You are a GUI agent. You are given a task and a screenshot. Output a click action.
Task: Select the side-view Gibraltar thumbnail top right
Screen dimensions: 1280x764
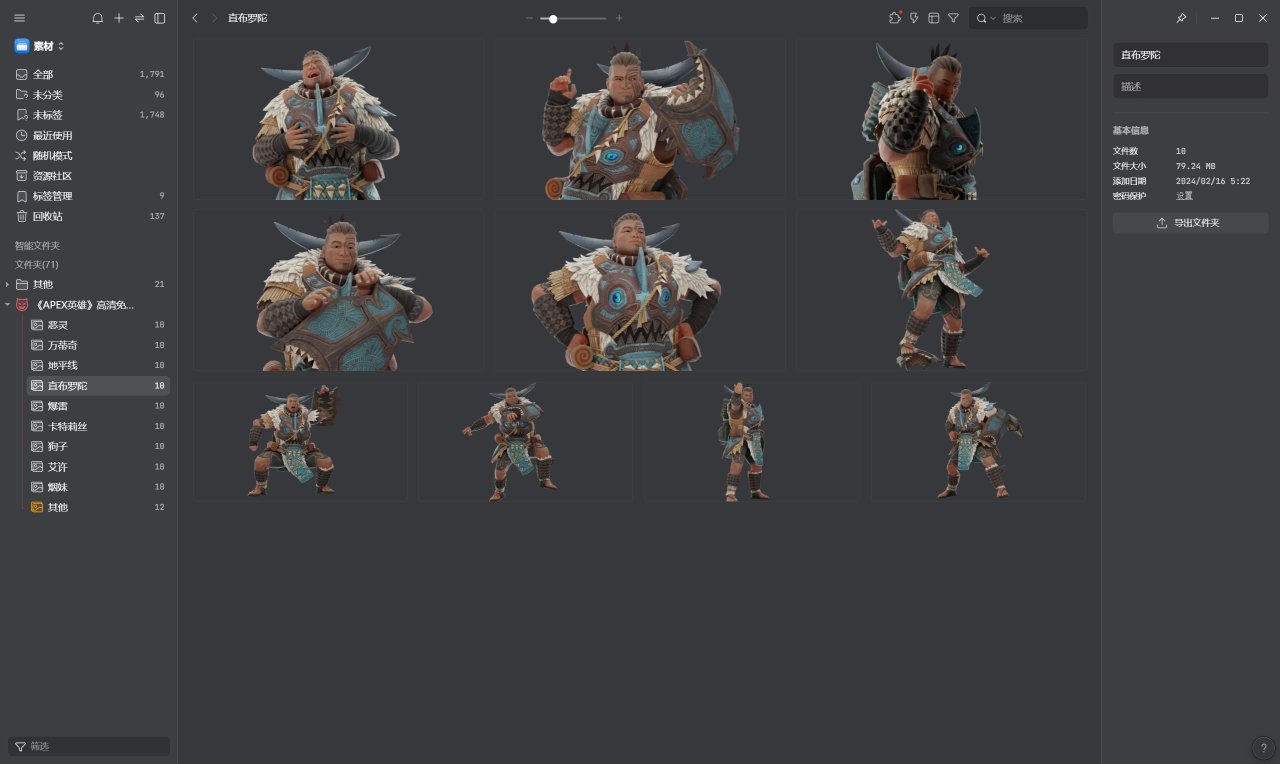pos(940,119)
